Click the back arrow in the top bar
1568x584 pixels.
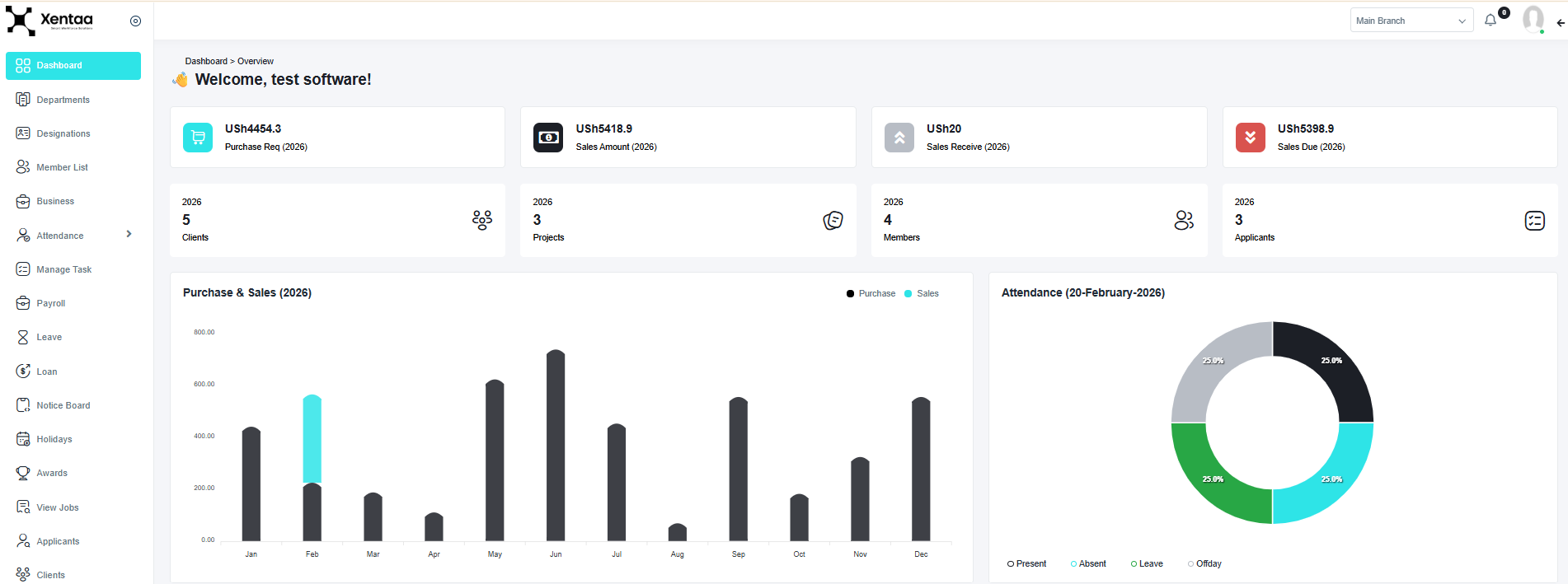(1561, 23)
